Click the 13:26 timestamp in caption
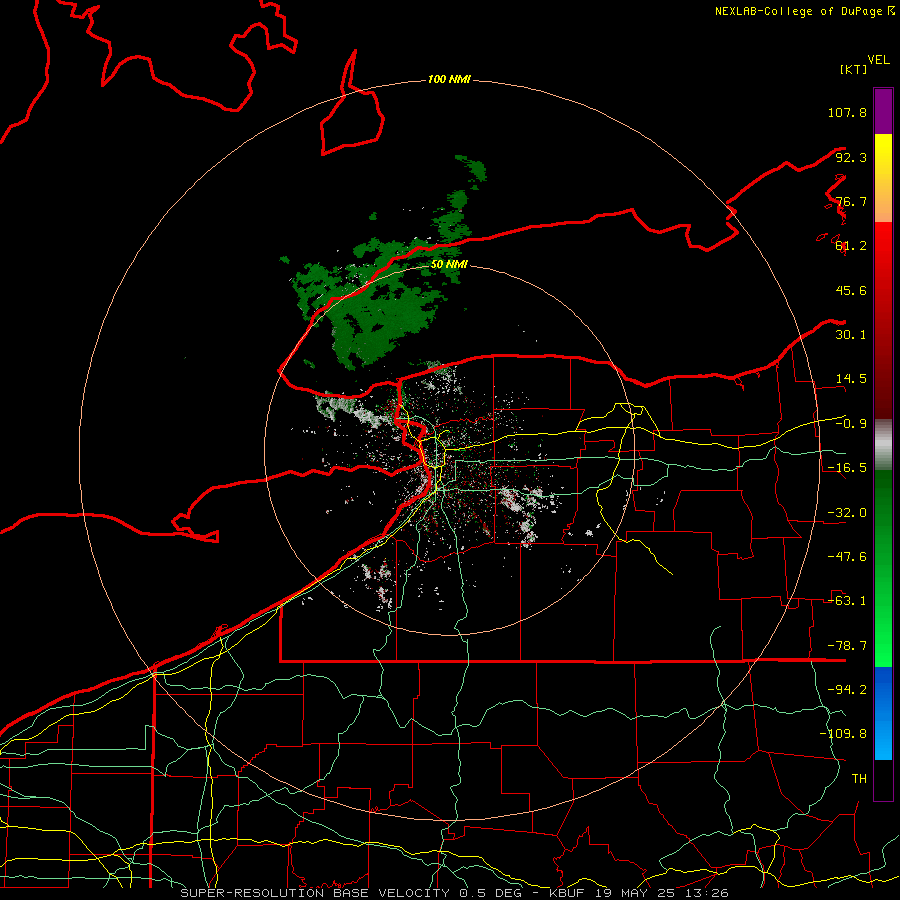 tap(709, 893)
